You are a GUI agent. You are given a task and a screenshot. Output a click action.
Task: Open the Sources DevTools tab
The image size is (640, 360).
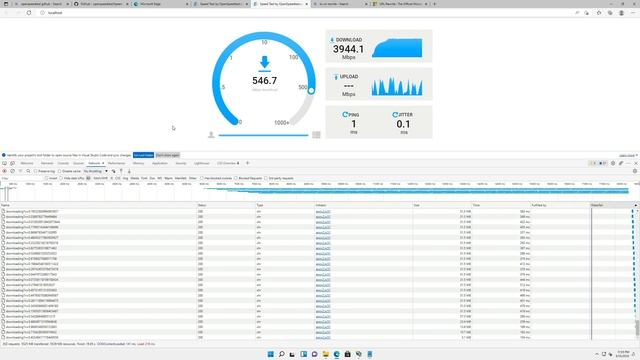[78, 163]
